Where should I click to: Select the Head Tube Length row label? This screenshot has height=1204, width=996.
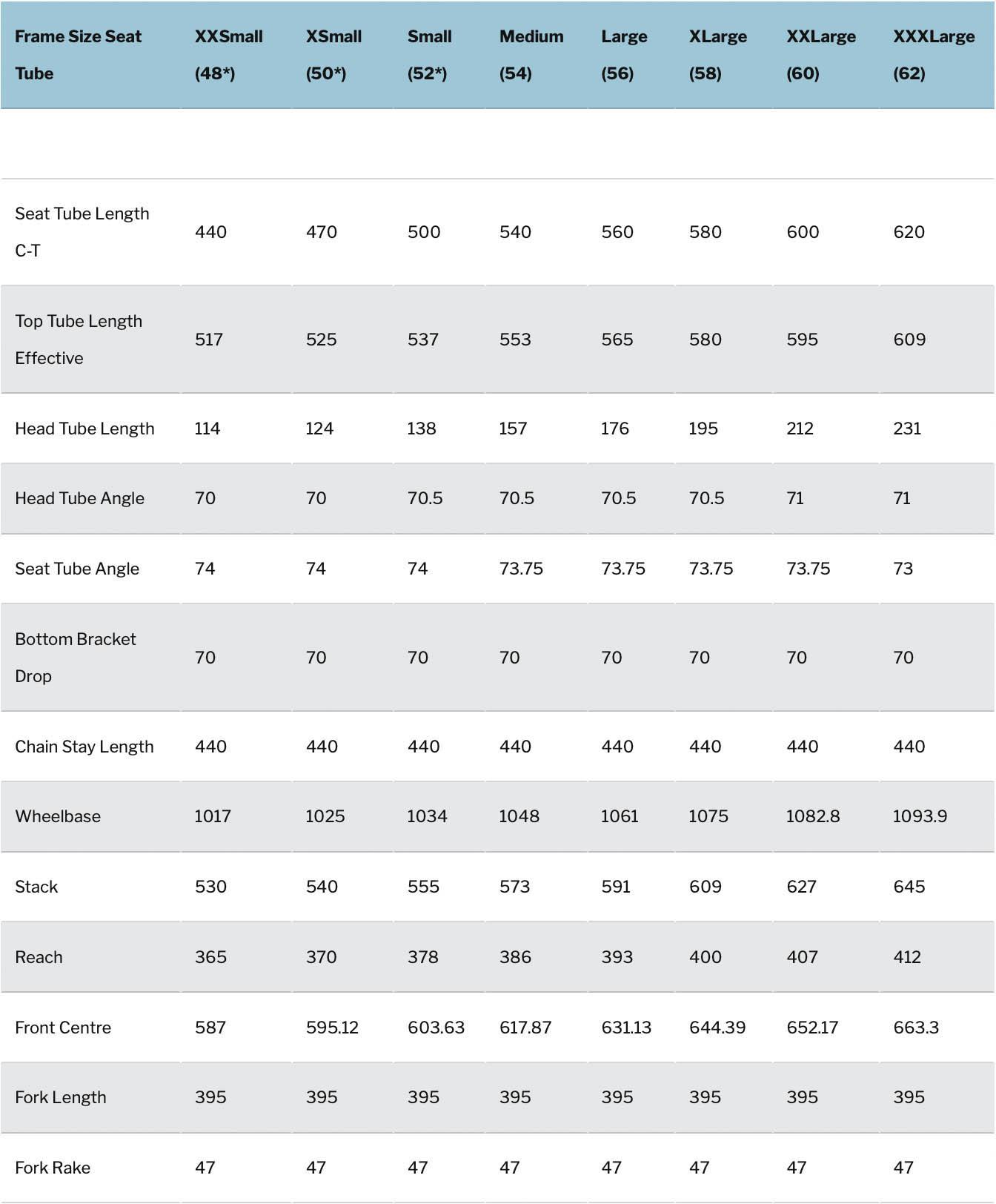pos(84,429)
